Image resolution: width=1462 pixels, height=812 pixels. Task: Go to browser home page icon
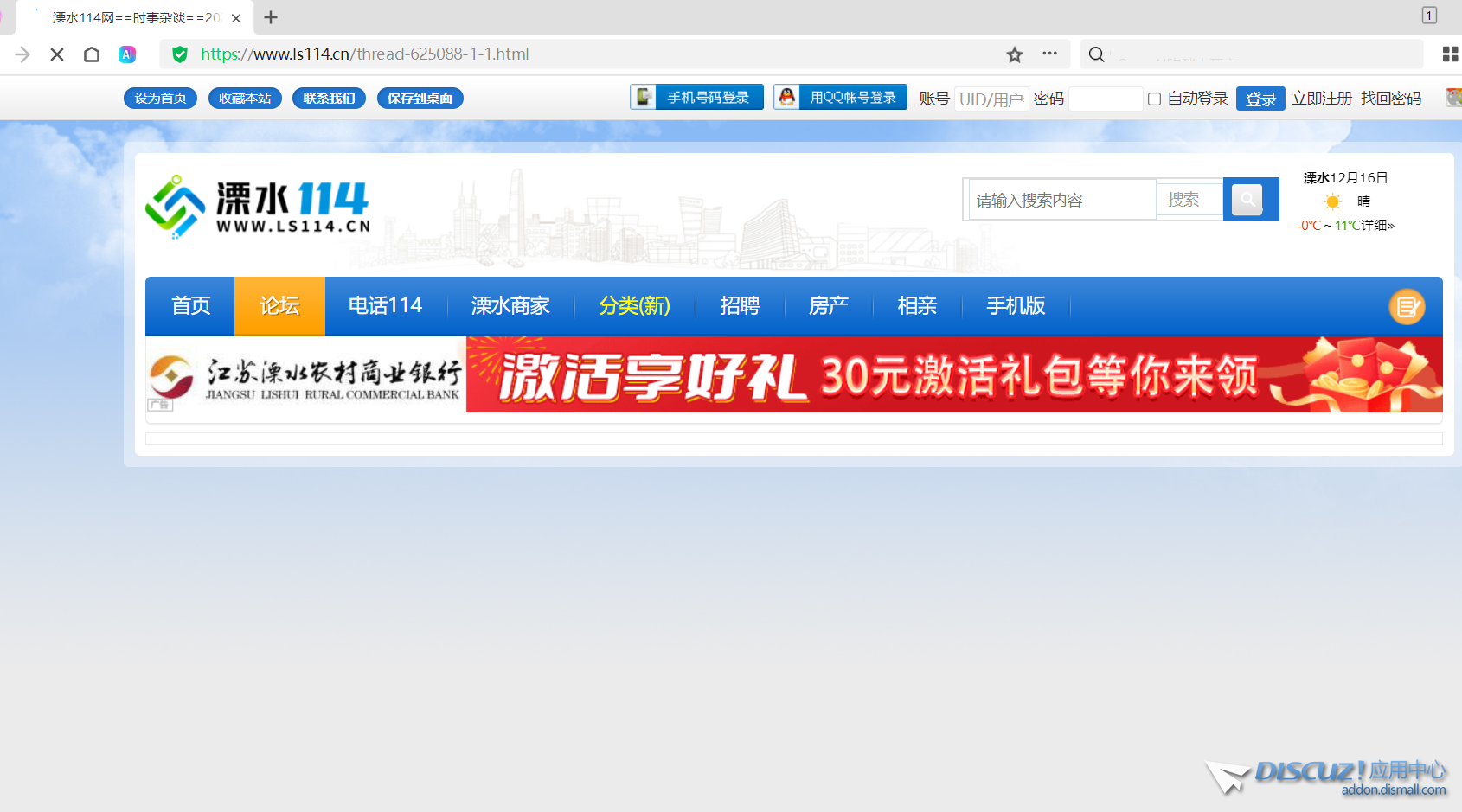pos(92,54)
